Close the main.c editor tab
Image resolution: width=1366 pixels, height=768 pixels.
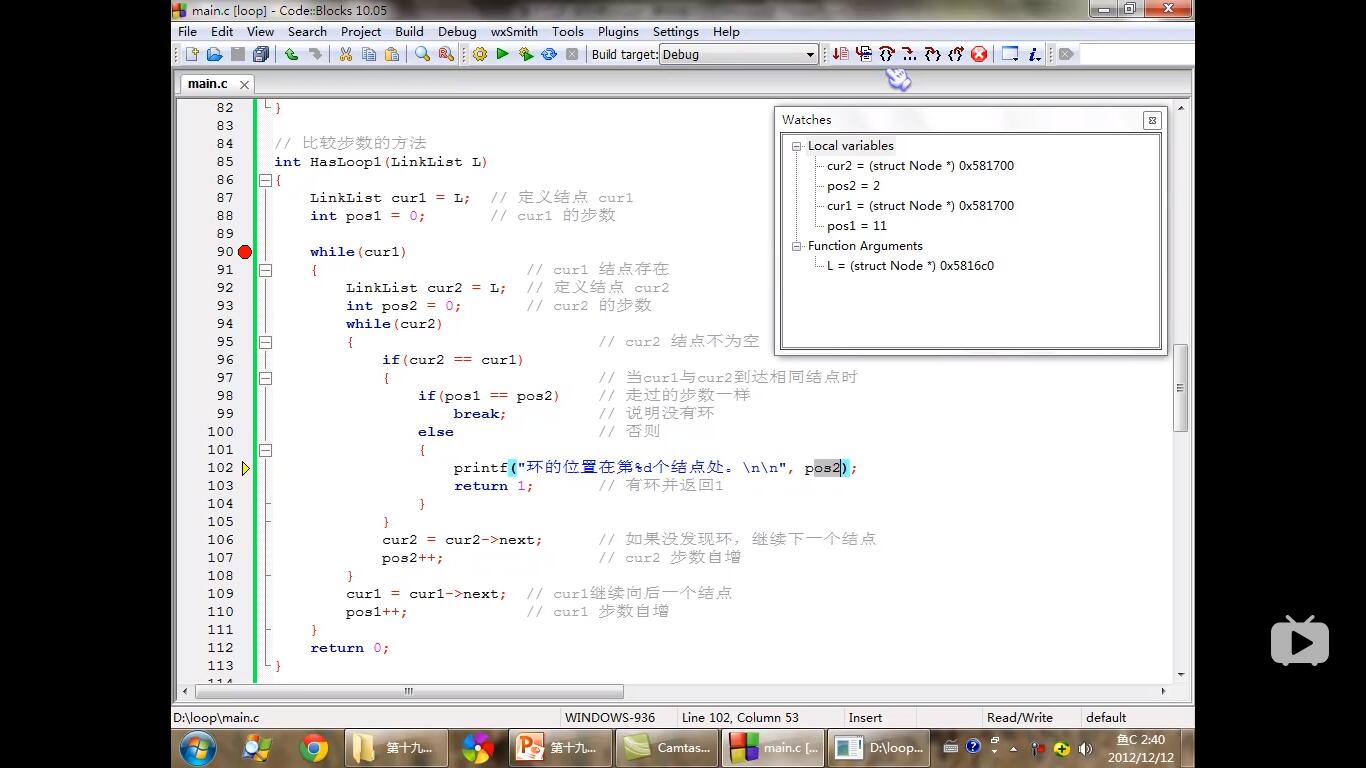click(x=244, y=85)
